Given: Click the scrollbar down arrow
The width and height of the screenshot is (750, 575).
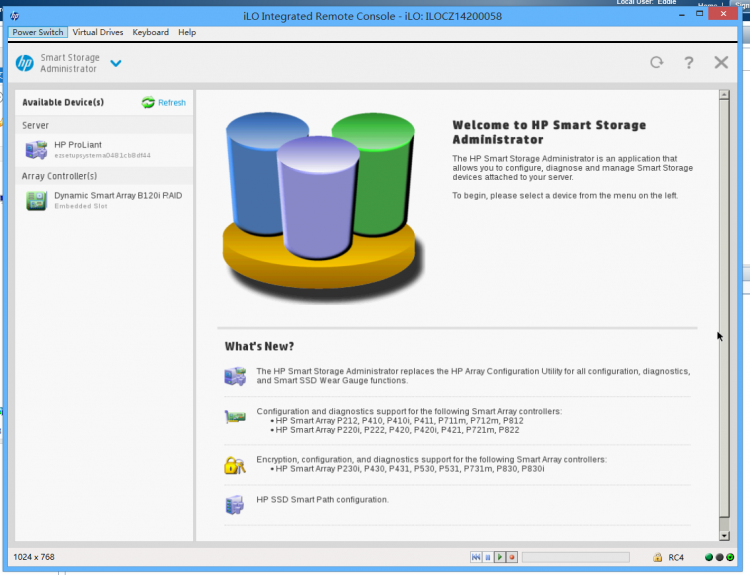Looking at the screenshot, I should [x=724, y=536].
